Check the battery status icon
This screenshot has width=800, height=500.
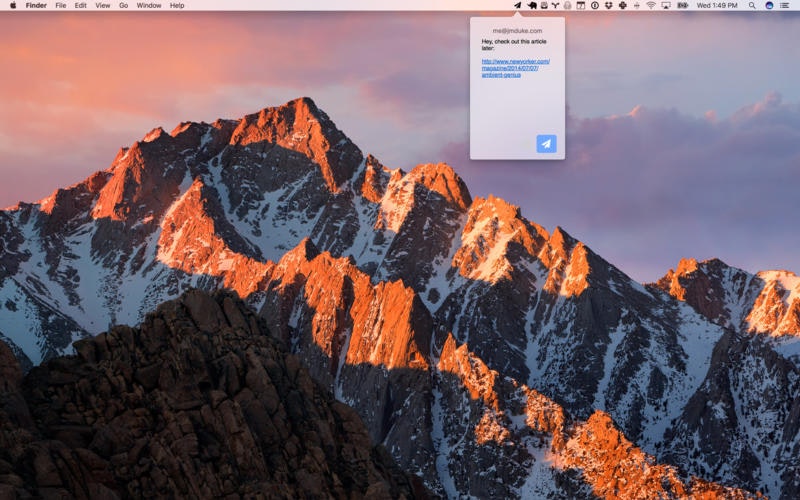(x=682, y=5)
